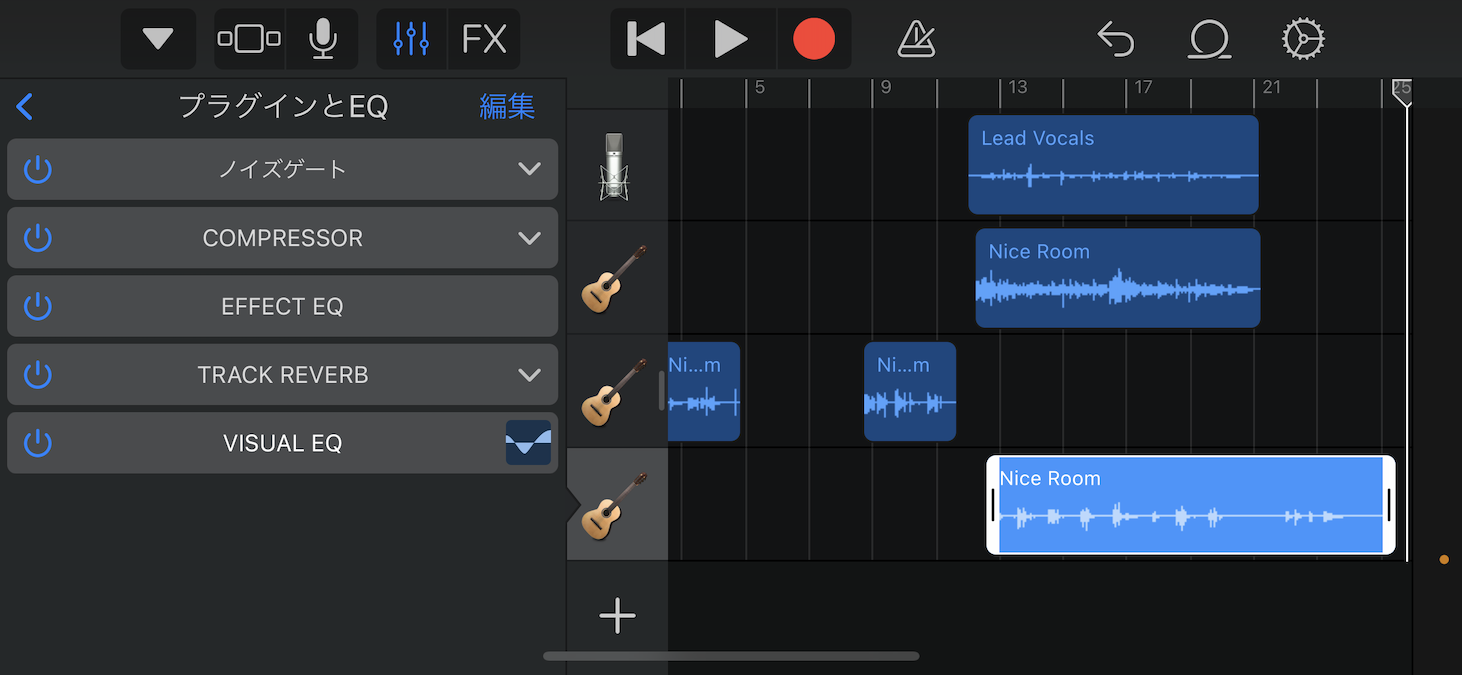Tap bar 5 on the ruler
This screenshot has width=1462, height=675.
759,88
